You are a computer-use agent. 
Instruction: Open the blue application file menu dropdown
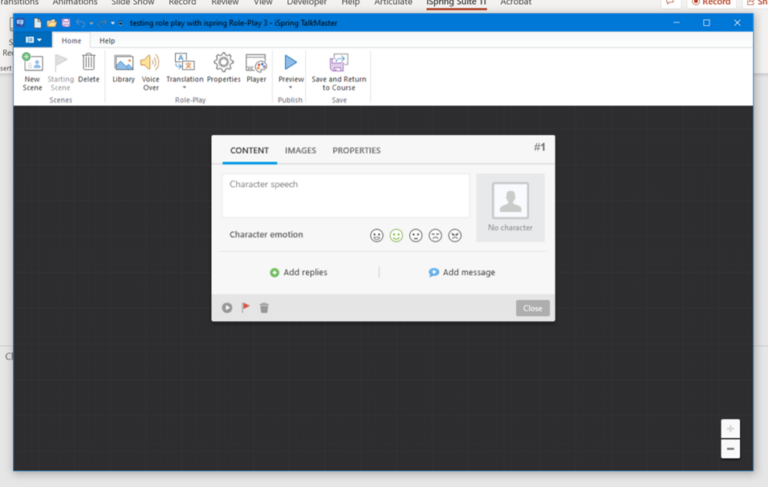click(32, 40)
